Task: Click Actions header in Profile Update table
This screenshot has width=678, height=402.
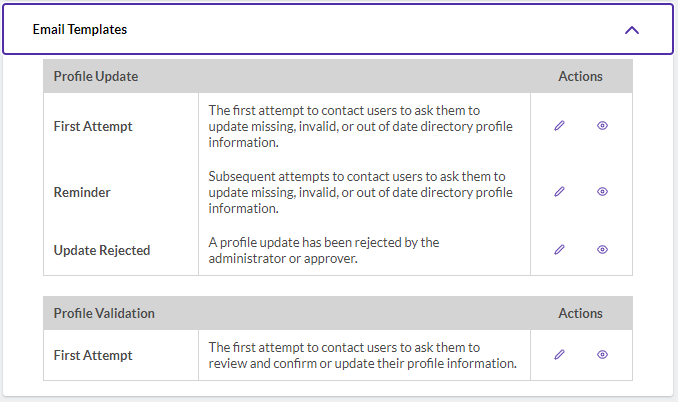Action: pos(580,76)
